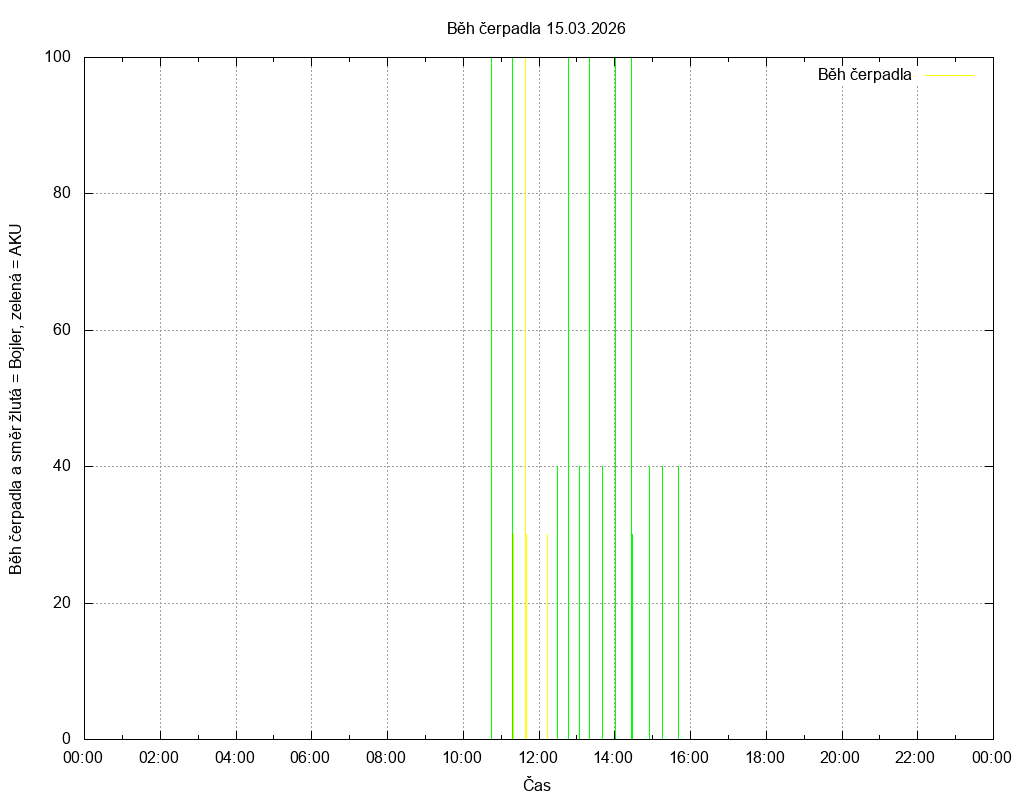Click the 18:00 x-axis tick label
The height and width of the screenshot is (800, 1024).
[765, 757]
